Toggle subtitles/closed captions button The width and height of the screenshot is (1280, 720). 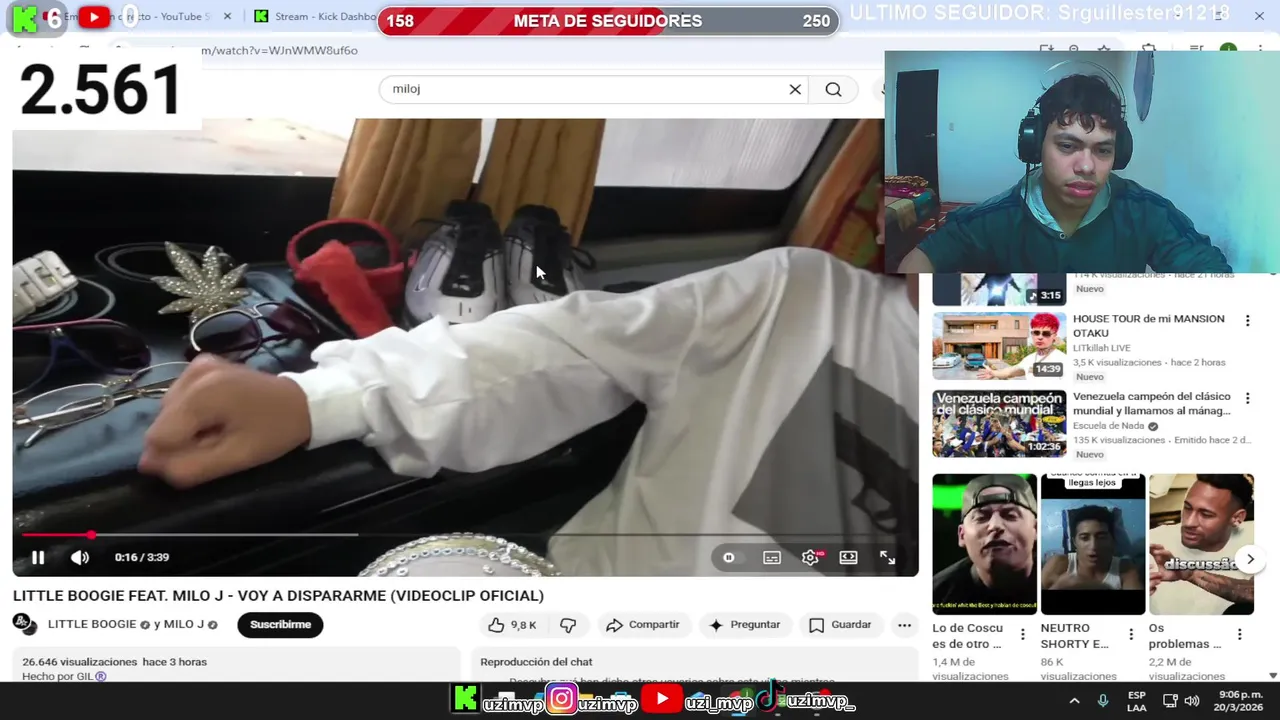pos(772,558)
